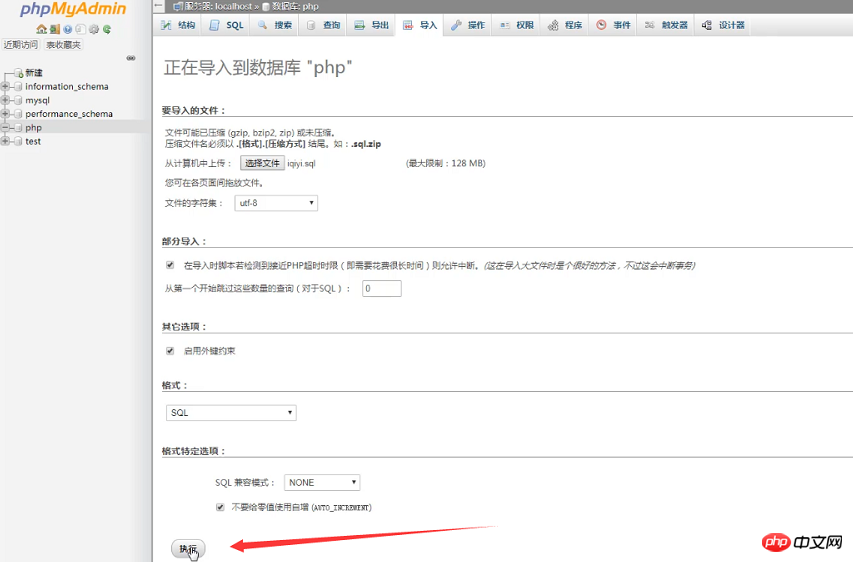Open the SQL 兼容模式 NONE dropdown
This screenshot has height=562, width=853.
click(322, 483)
